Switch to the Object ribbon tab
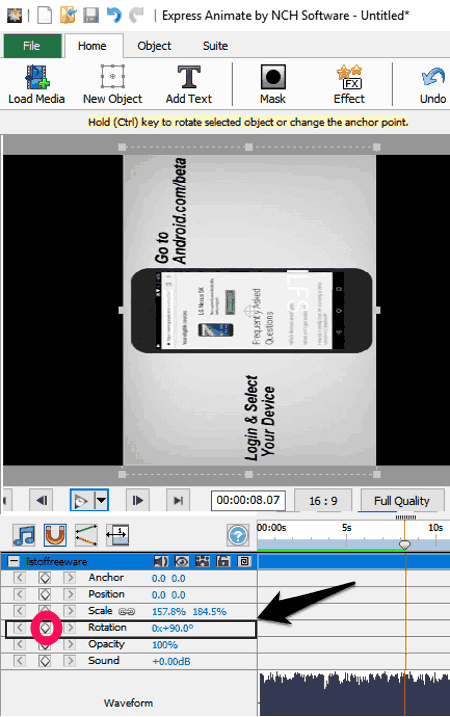The height and width of the screenshot is (717, 450). (x=154, y=46)
